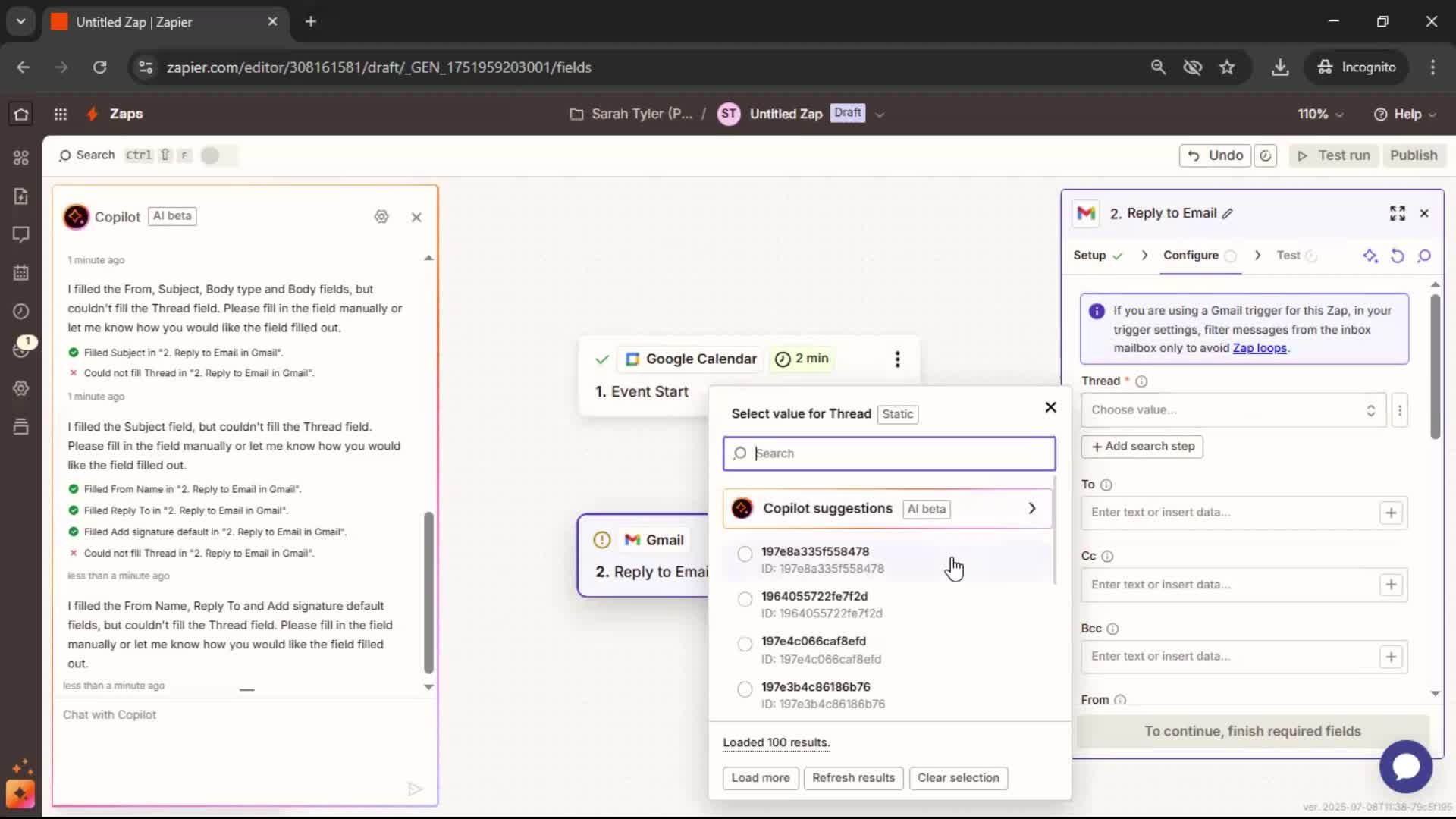Click the refresh fields icon in step panel

[1397, 256]
